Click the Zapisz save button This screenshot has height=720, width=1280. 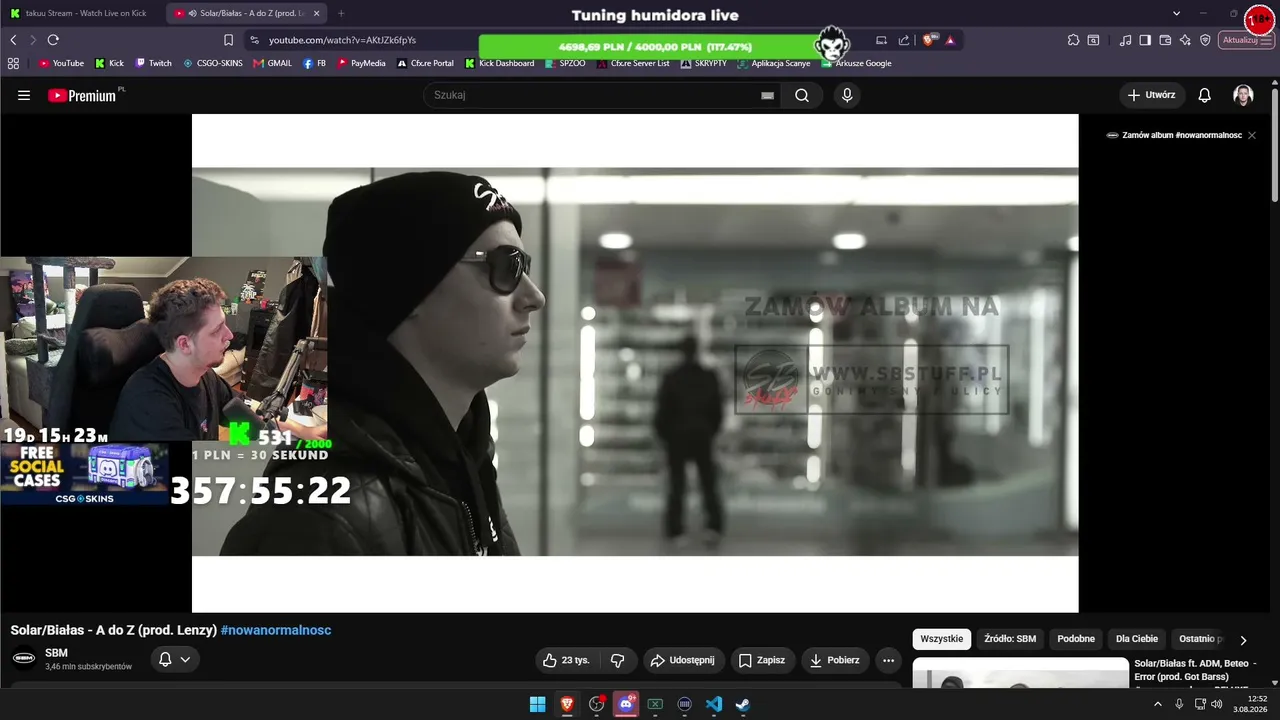(x=761, y=660)
